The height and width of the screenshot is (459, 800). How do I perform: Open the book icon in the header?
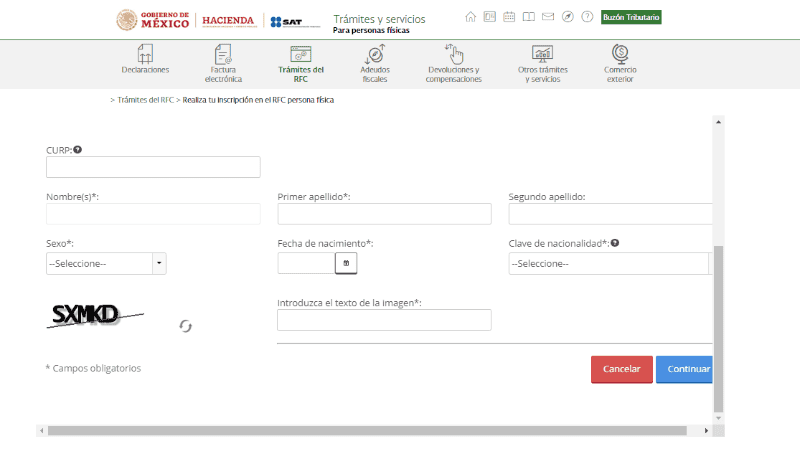[528, 17]
